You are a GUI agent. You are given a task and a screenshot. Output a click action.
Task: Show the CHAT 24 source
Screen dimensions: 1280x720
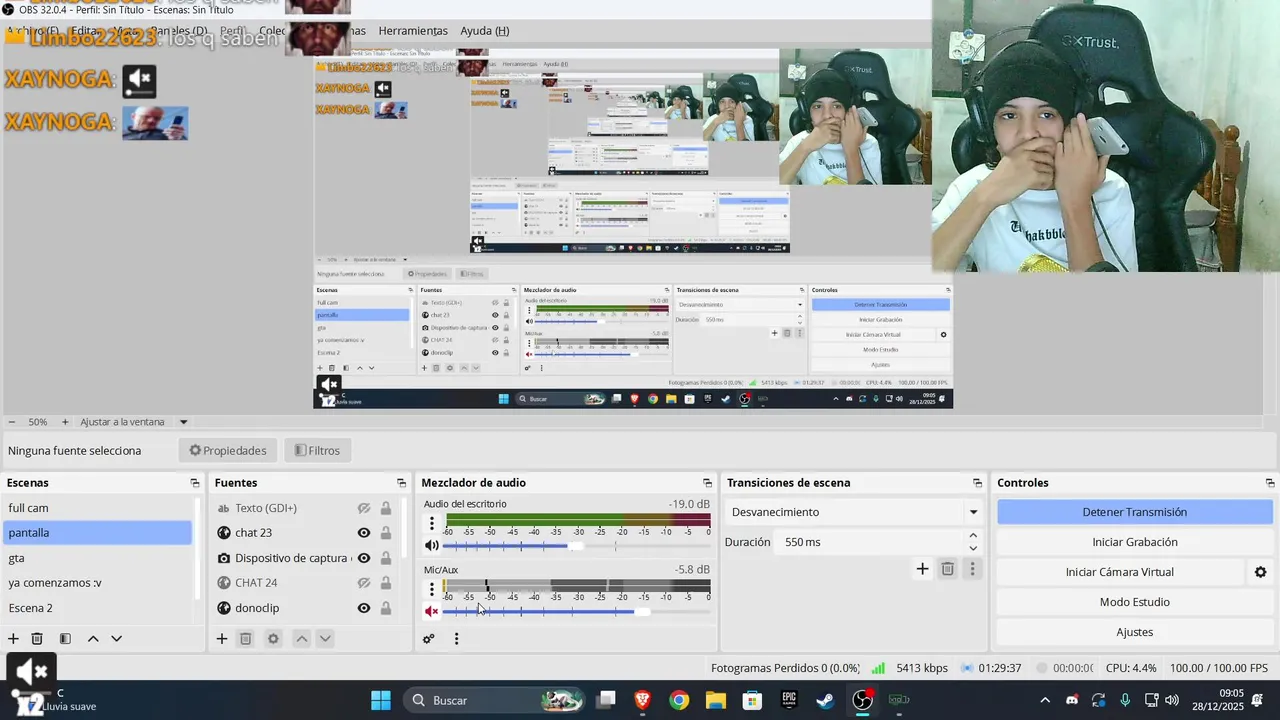pos(364,583)
